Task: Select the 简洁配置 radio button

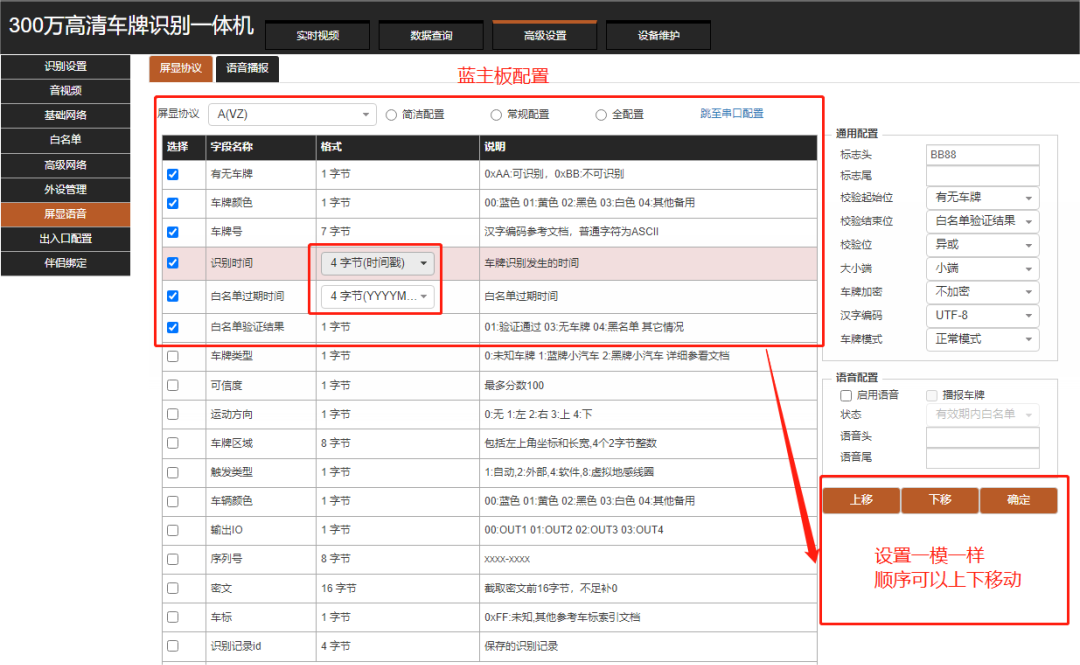Action: pyautogui.click(x=391, y=115)
